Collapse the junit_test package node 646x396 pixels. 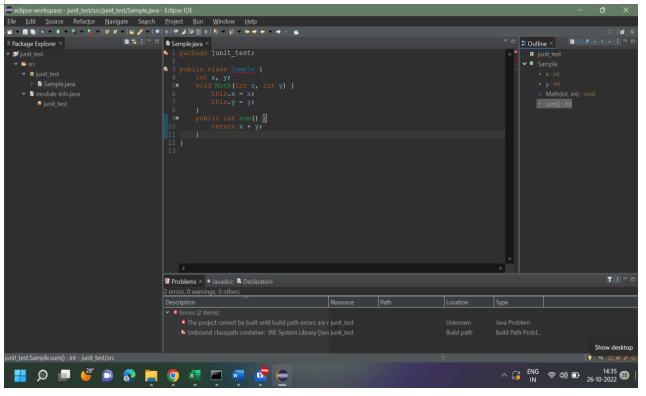[23, 74]
